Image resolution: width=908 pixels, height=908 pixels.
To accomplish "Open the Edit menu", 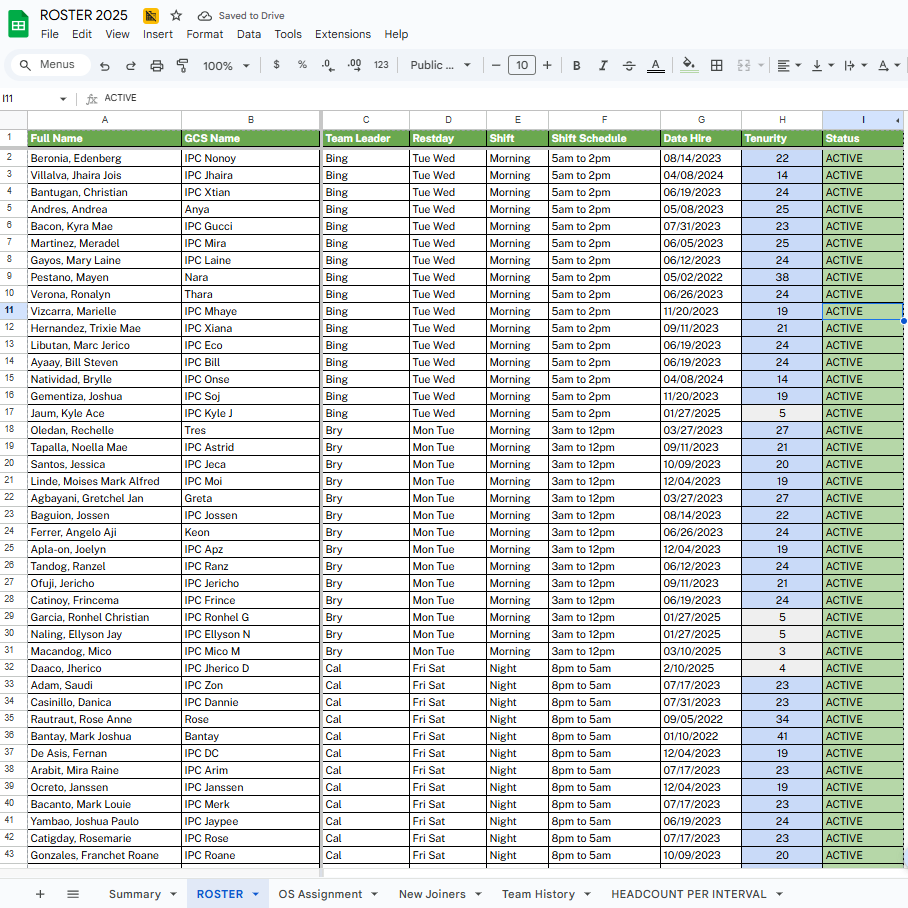I will click(x=82, y=34).
